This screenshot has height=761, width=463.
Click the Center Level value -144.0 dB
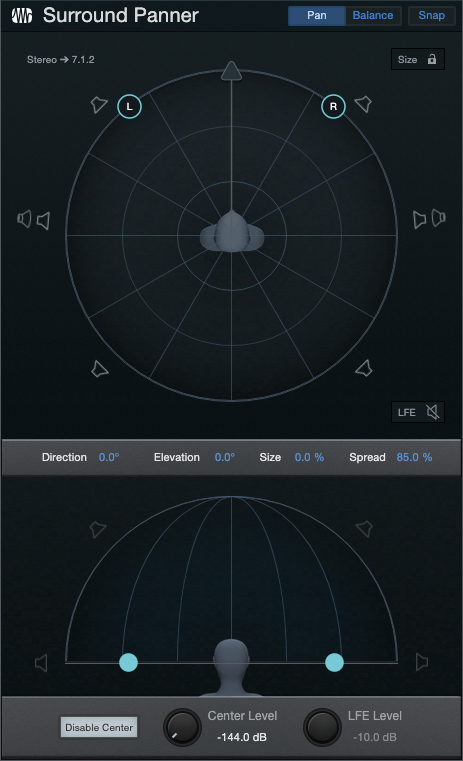pos(242,737)
